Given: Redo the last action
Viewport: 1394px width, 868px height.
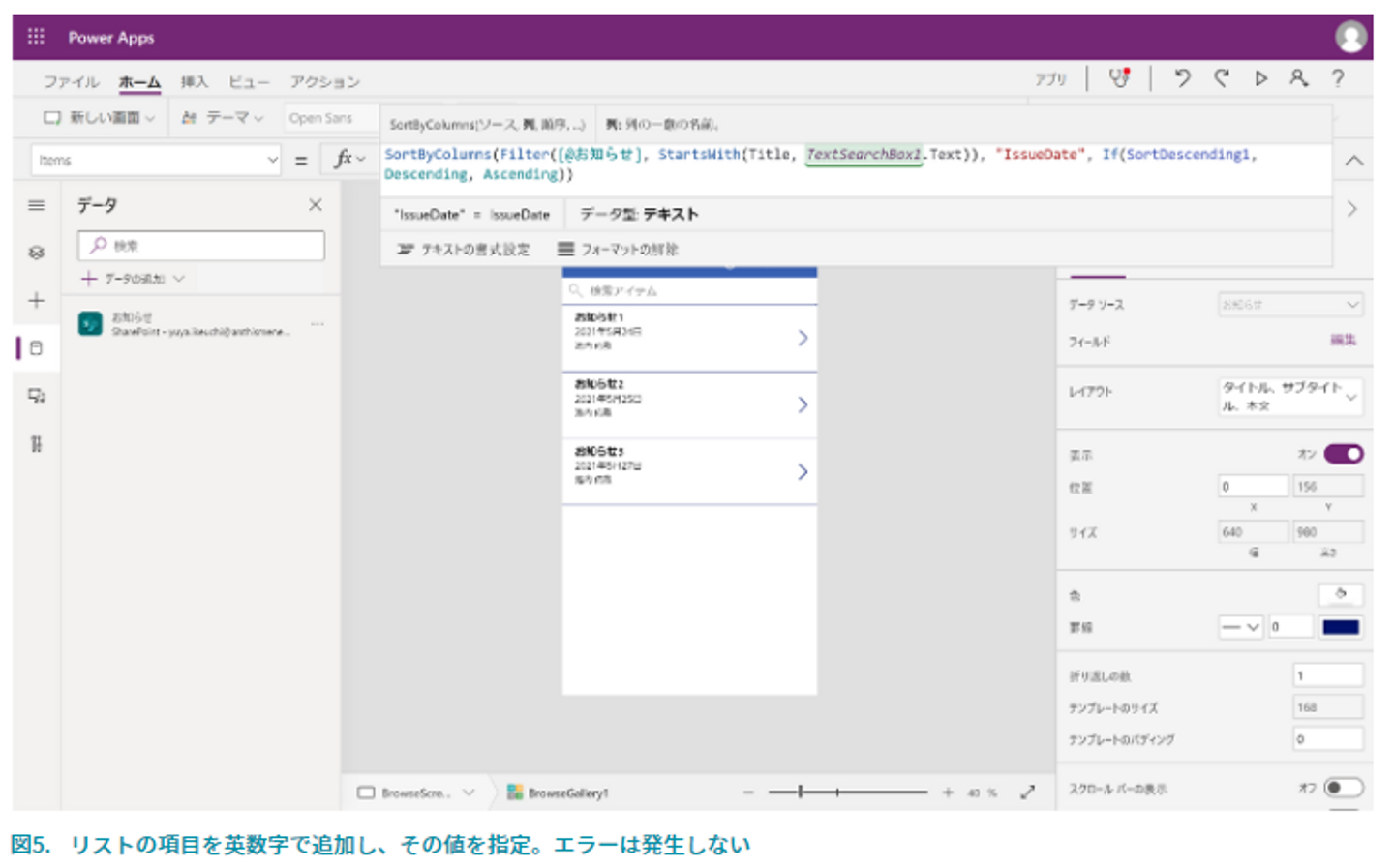Looking at the screenshot, I should 1222,78.
